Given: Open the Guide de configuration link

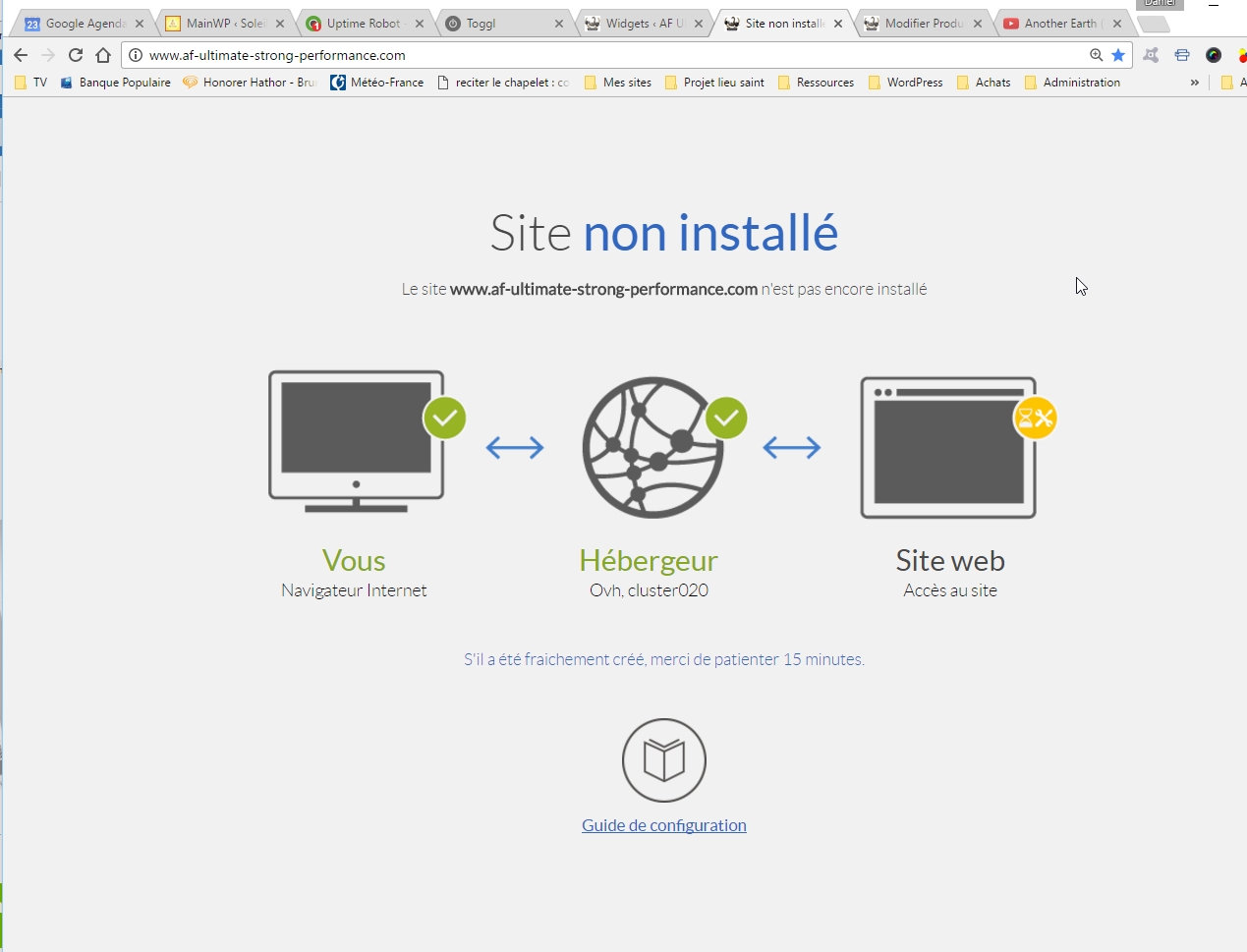Looking at the screenshot, I should pyautogui.click(x=664, y=825).
